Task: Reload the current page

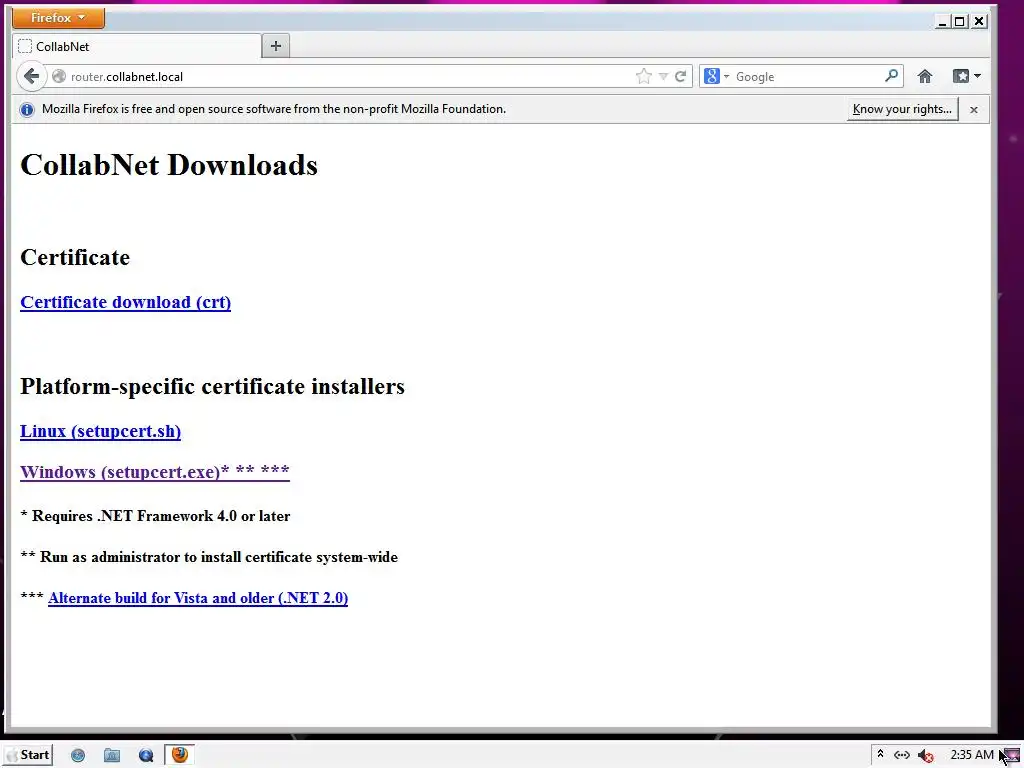Action: tap(680, 76)
